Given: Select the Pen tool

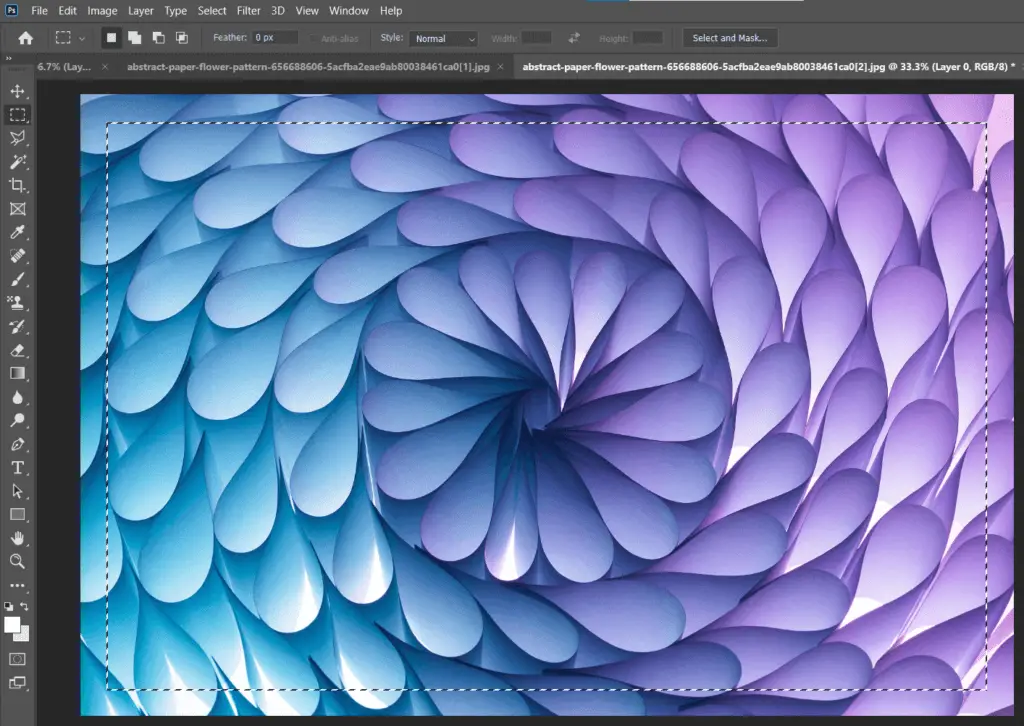Looking at the screenshot, I should click(x=18, y=445).
